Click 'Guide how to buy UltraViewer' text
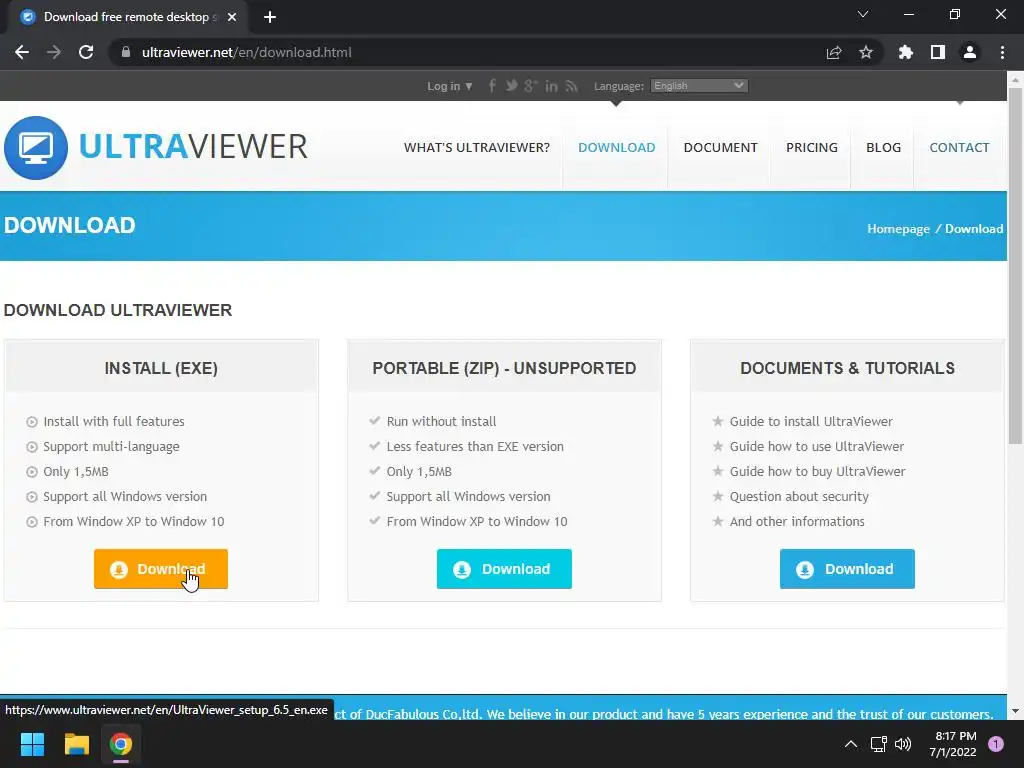 (x=817, y=472)
